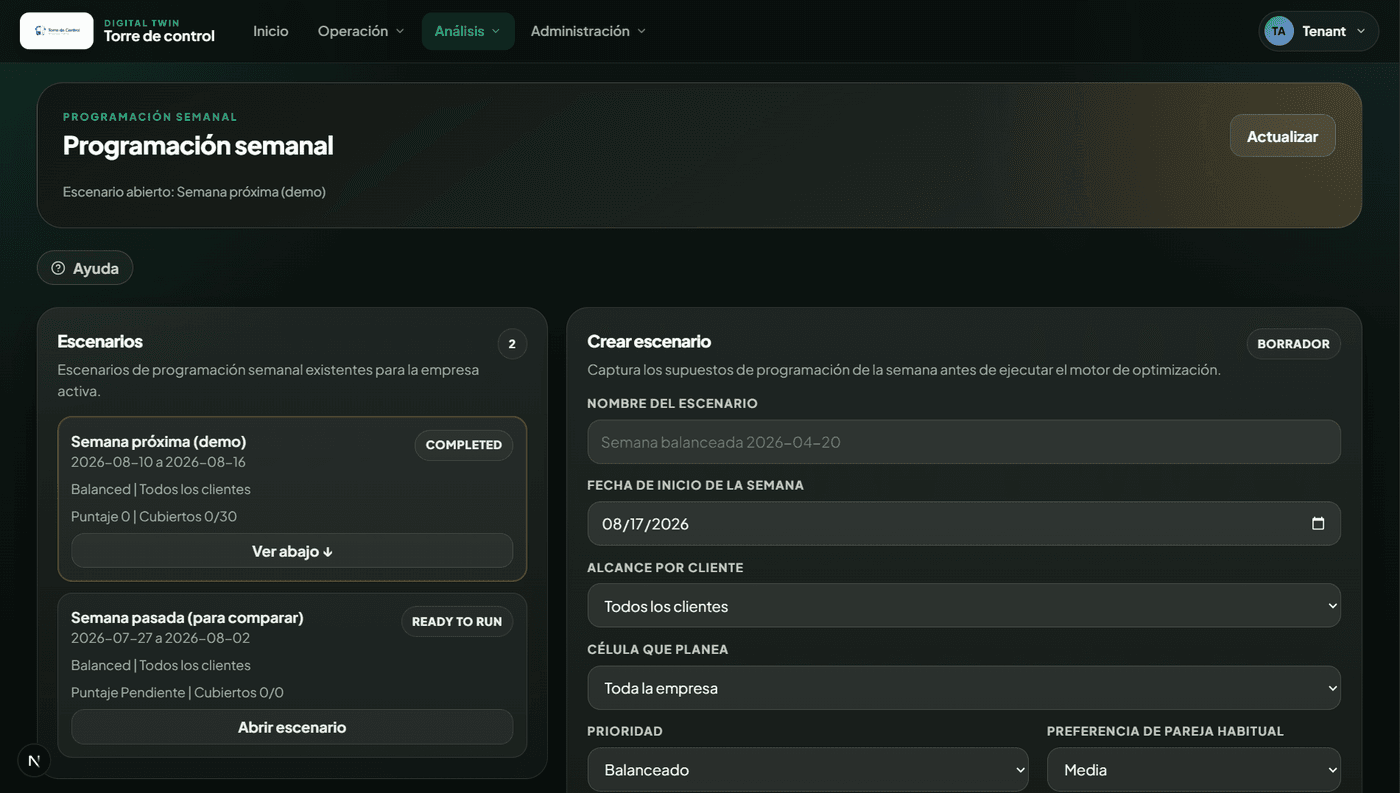Click the Programación semanal page heading

(198, 145)
